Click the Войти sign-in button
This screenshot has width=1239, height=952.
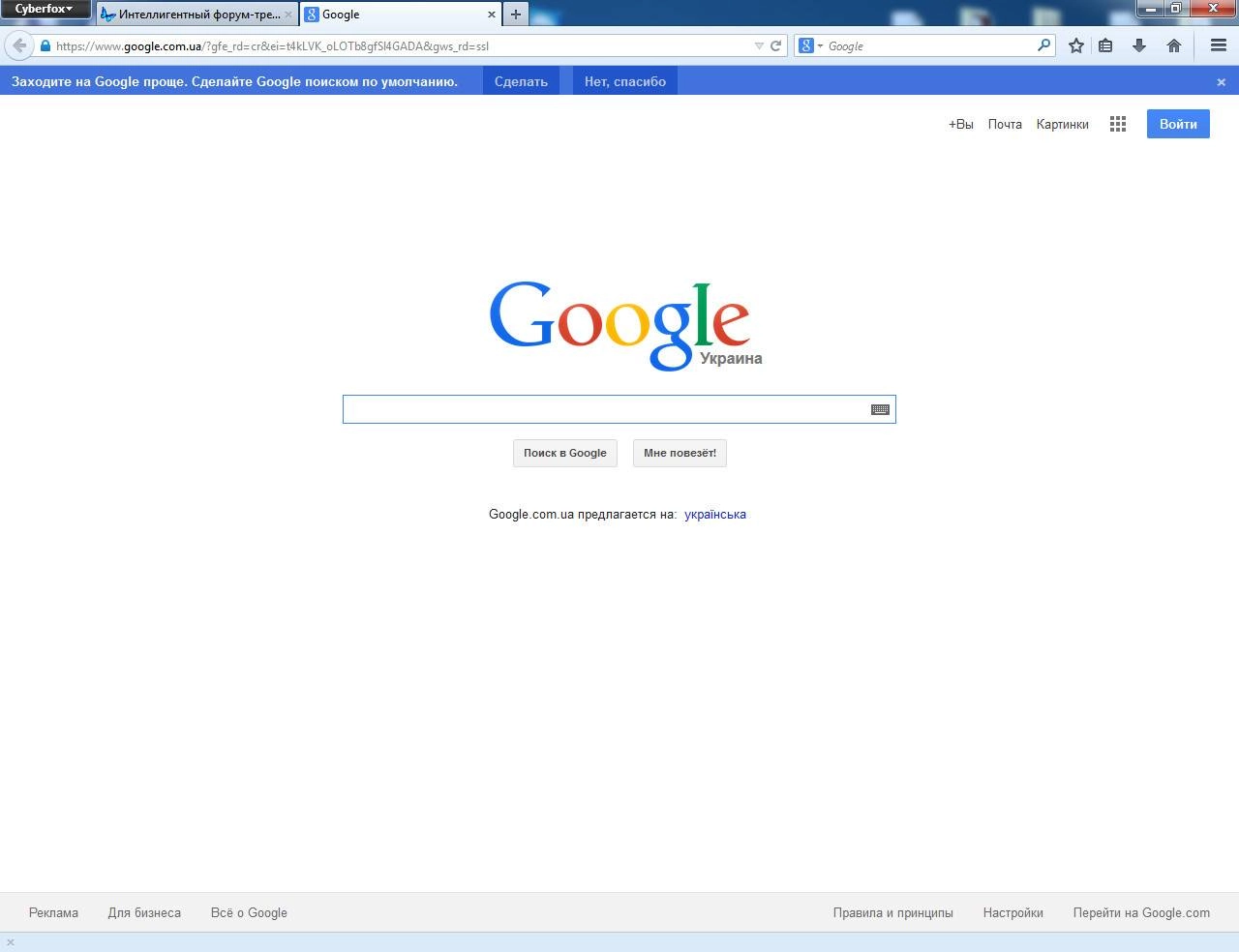click(x=1178, y=124)
